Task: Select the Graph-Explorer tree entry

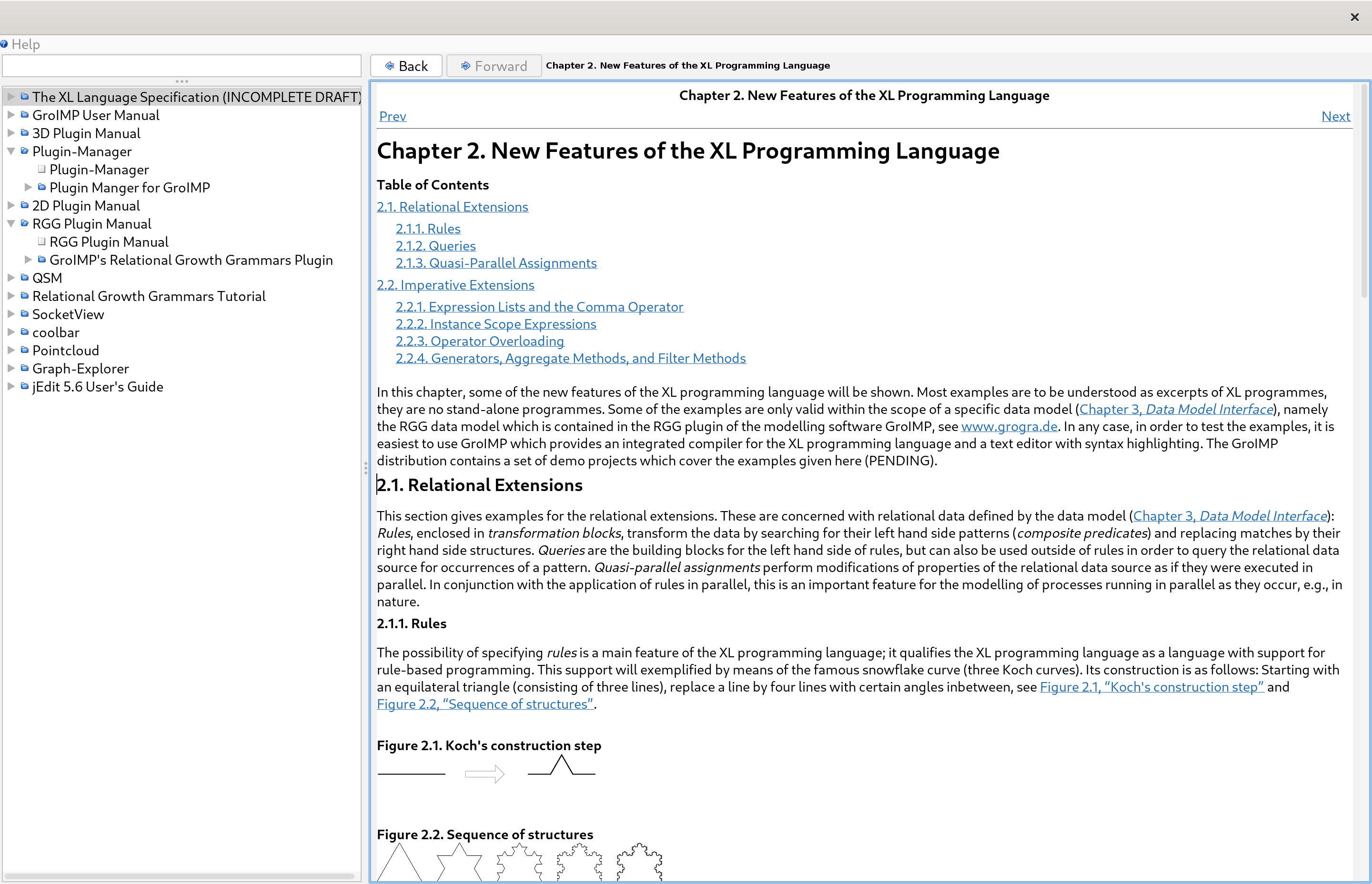Action: click(81, 369)
